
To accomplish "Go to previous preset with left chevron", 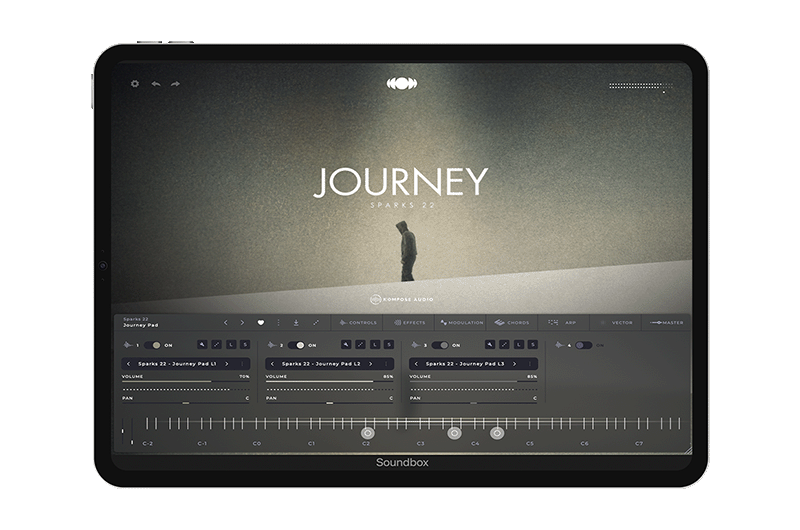I will tap(226, 322).
